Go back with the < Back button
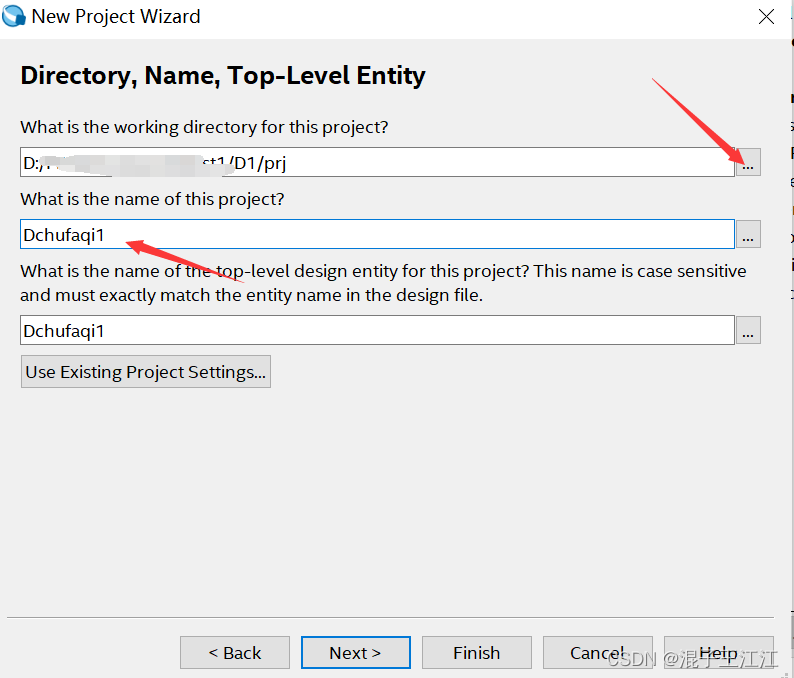 [235, 653]
